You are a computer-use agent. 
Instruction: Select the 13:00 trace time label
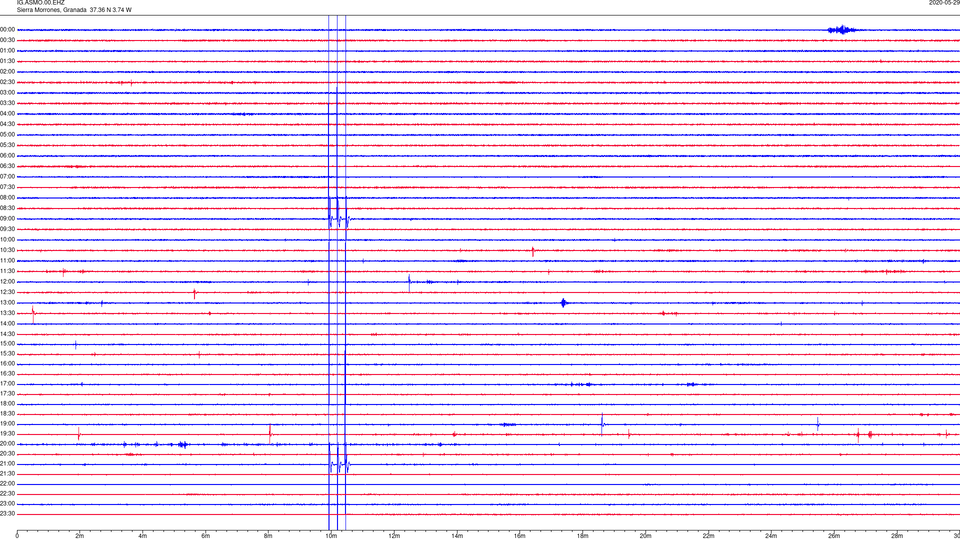tap(8, 302)
